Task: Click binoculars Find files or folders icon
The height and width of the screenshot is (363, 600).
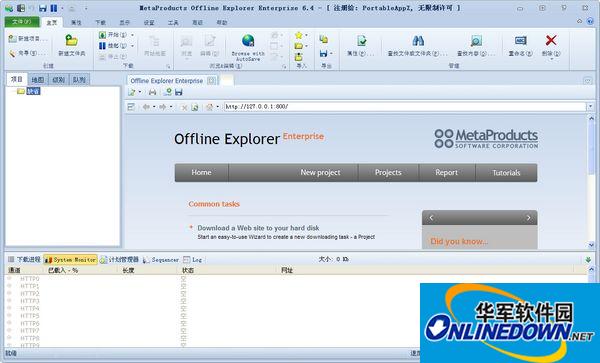Action: point(418,41)
